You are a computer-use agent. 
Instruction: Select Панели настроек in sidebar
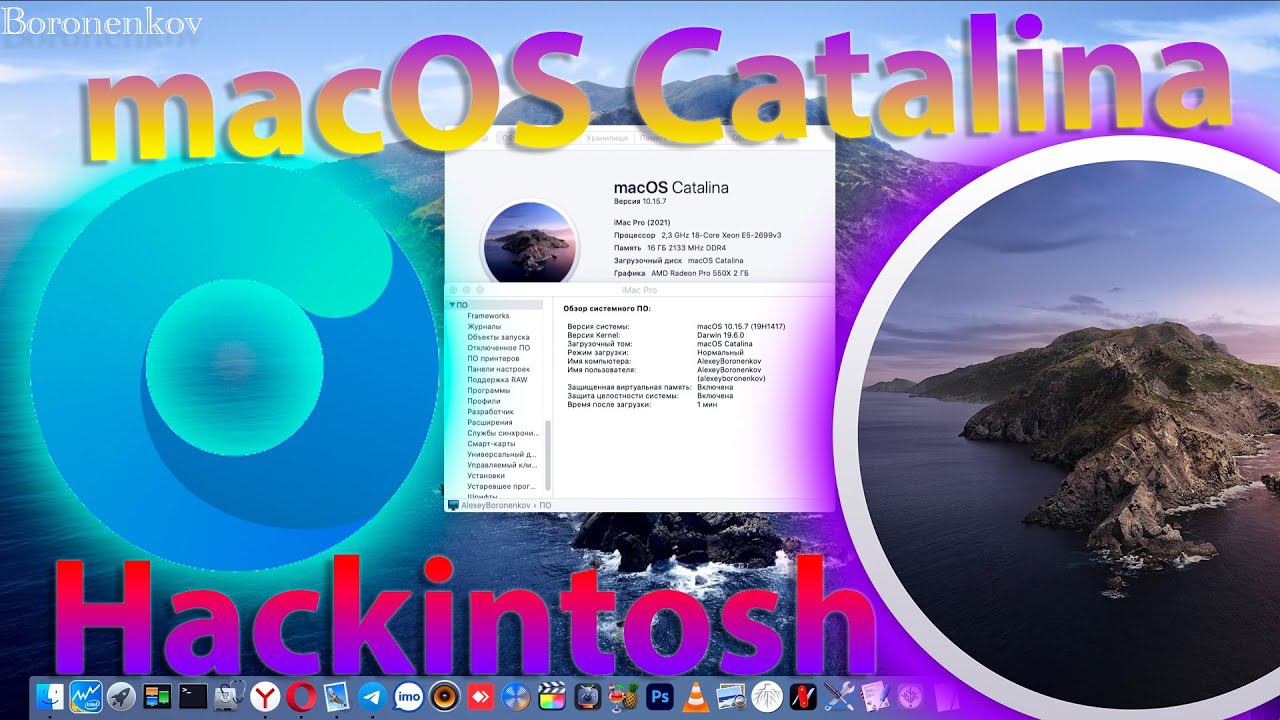tap(497, 369)
